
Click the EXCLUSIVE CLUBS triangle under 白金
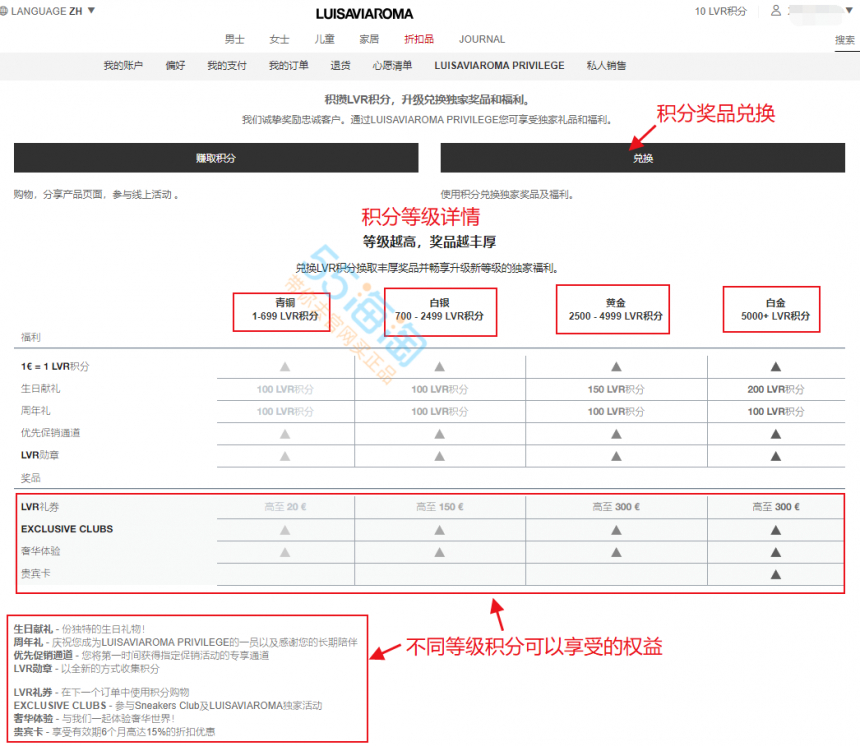click(776, 530)
